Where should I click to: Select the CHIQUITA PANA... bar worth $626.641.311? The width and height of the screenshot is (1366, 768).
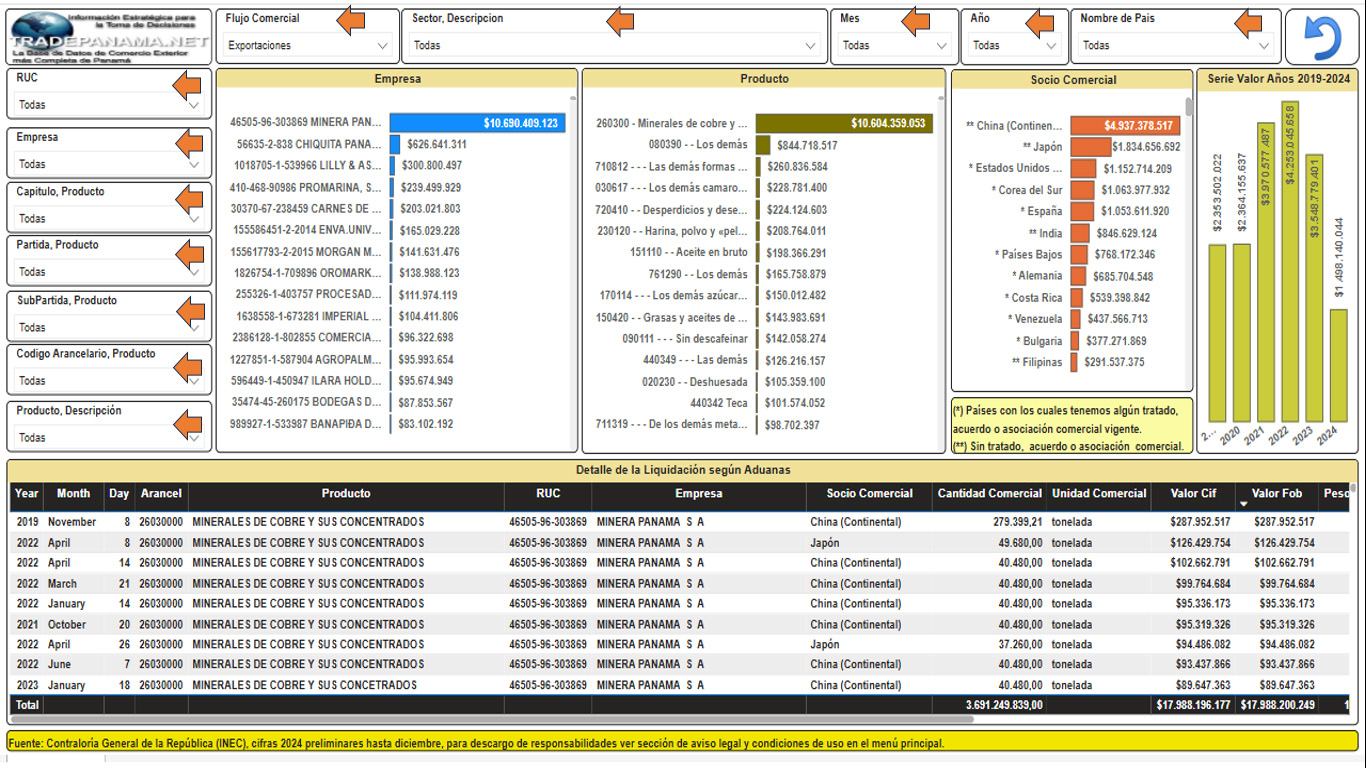tap(395, 144)
